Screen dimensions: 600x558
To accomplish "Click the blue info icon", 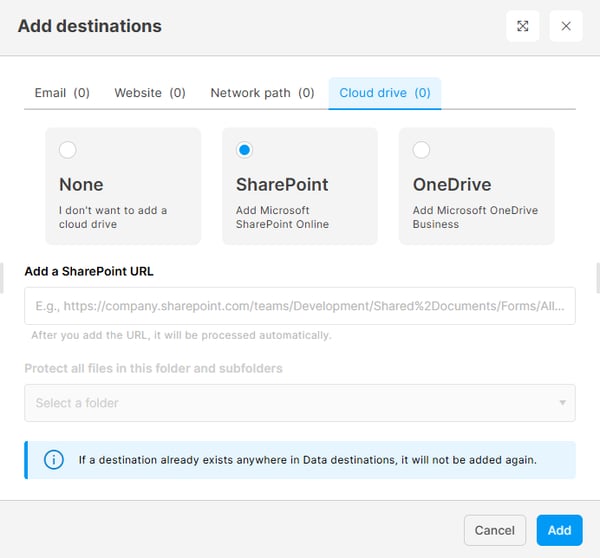I will [x=54, y=460].
